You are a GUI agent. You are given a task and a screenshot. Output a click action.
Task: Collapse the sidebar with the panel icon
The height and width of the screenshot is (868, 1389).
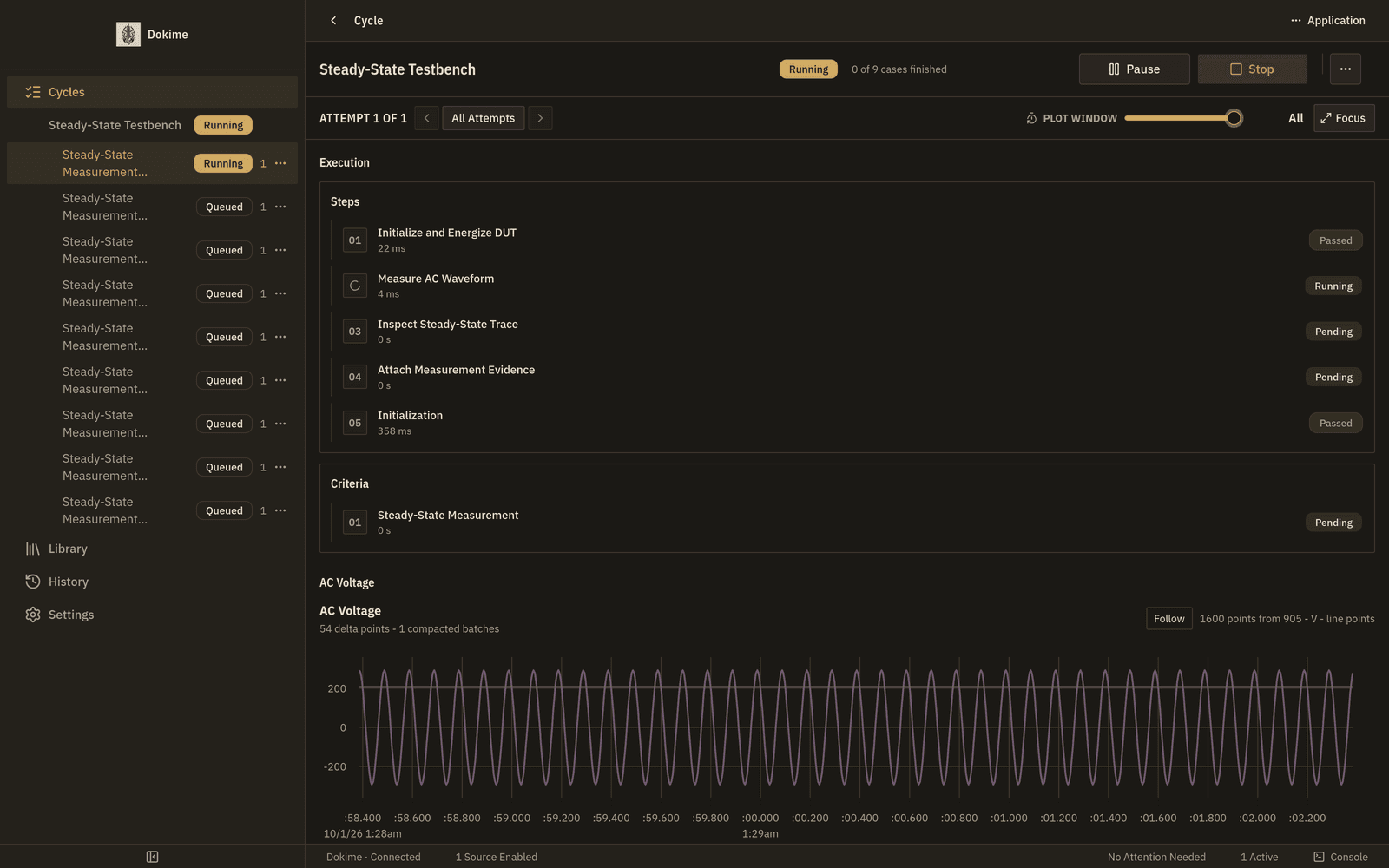[152, 857]
